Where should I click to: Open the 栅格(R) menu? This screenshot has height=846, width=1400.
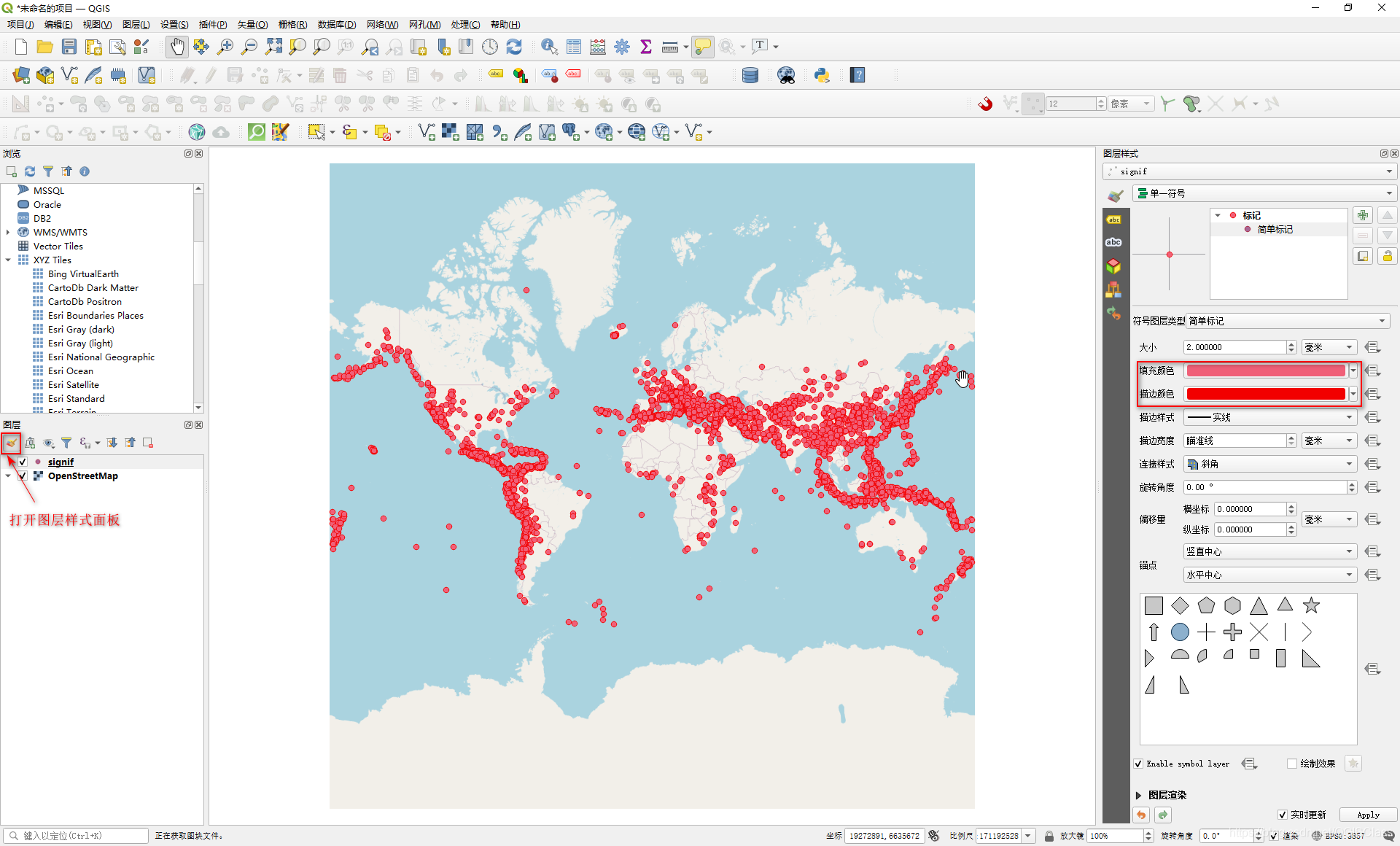coord(292,25)
